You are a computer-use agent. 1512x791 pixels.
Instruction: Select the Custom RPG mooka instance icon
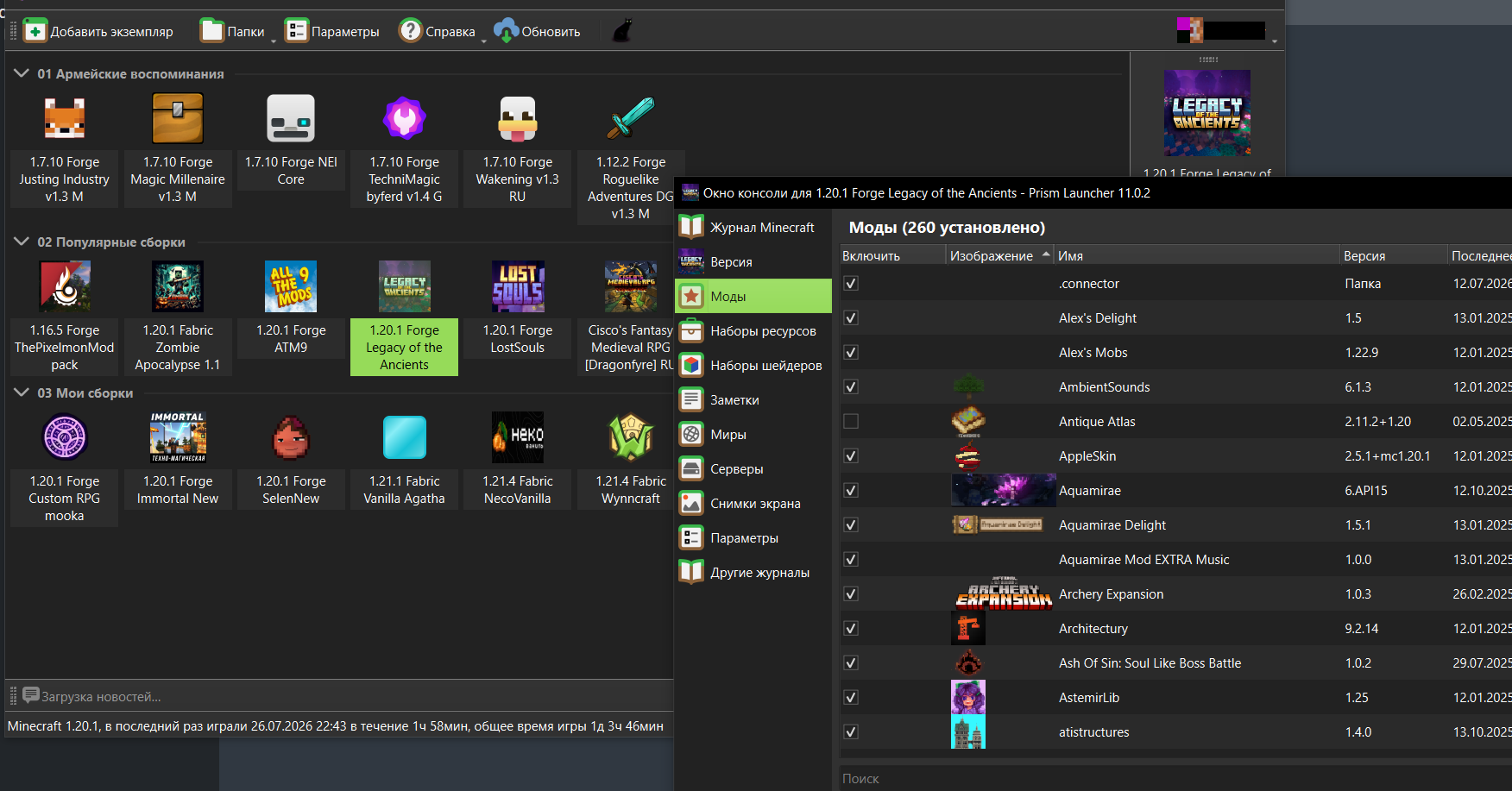coord(65,437)
